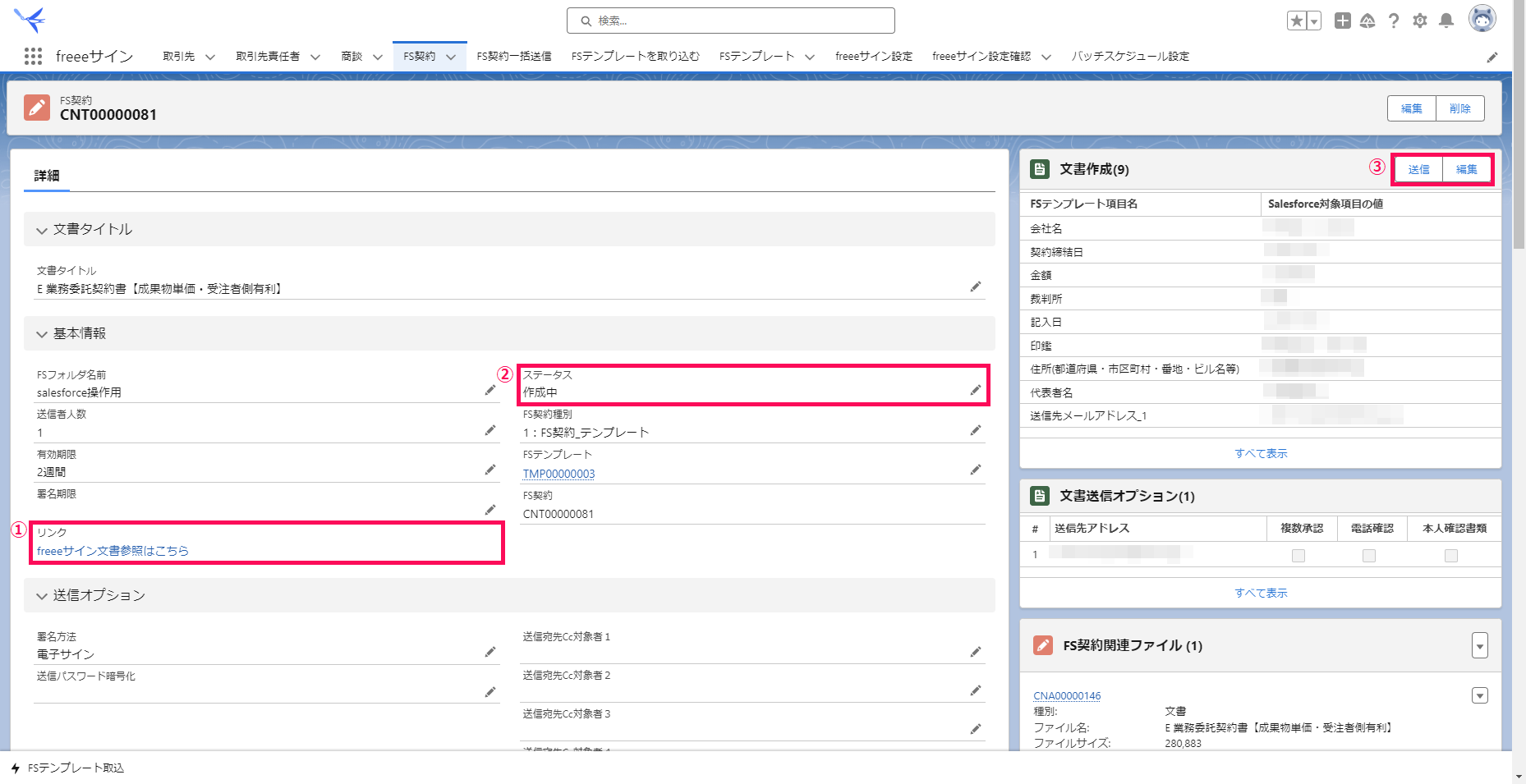1526x784 pixels.
Task: Click 編集 in the 文書作成 panel
Action: (1467, 170)
